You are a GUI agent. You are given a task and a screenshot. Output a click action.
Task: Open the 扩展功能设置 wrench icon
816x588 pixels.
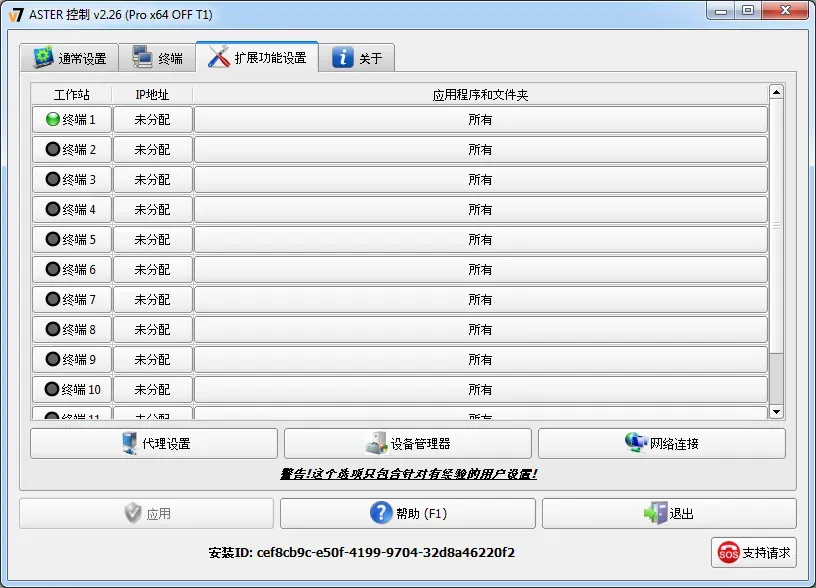point(217,57)
